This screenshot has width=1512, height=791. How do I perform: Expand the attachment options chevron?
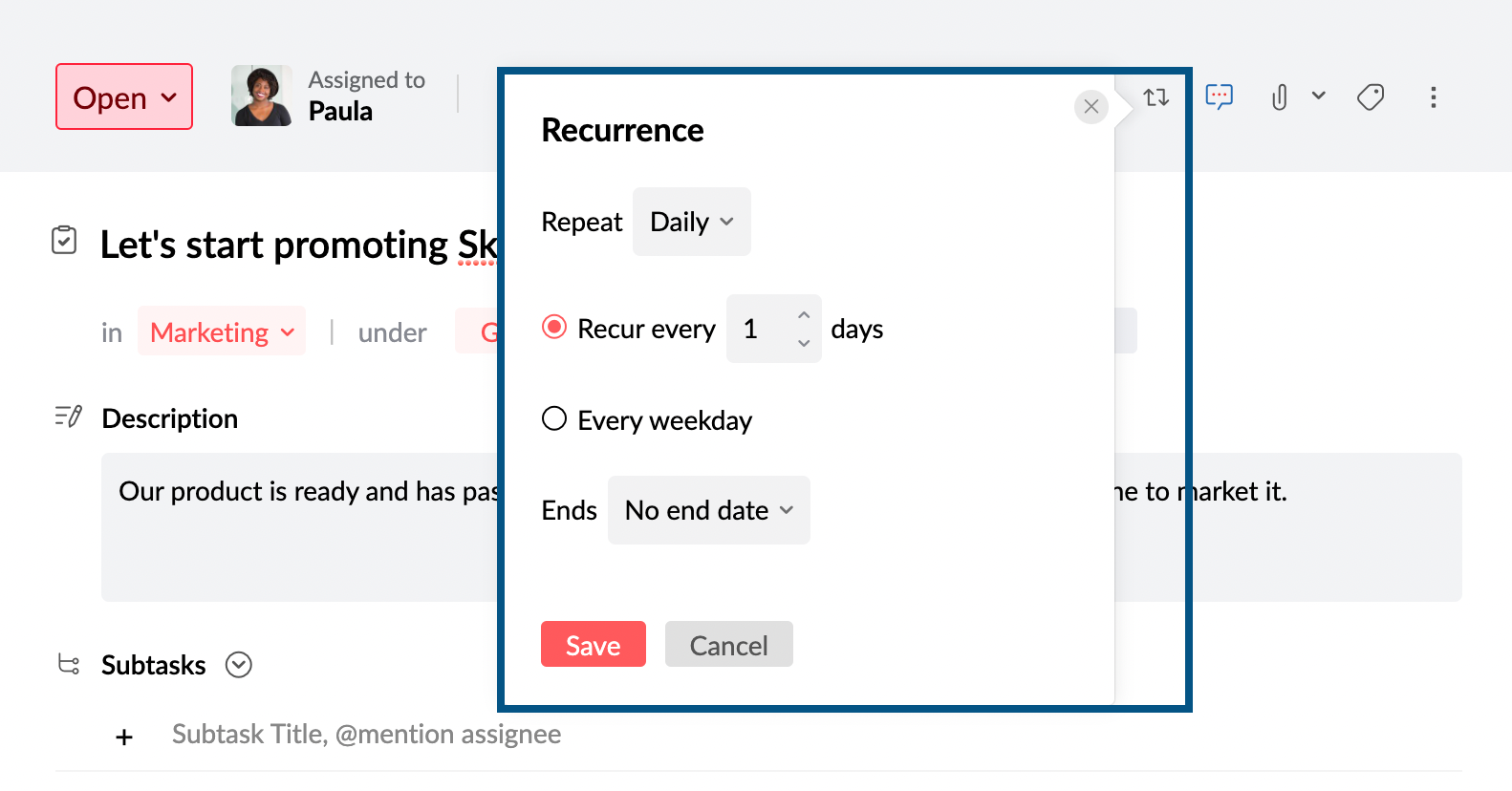1318,96
